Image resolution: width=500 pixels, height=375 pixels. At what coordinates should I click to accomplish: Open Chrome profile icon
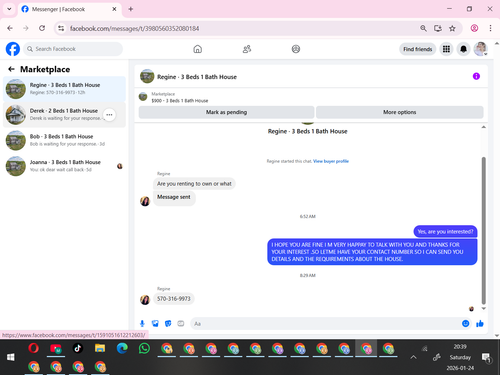474,28
